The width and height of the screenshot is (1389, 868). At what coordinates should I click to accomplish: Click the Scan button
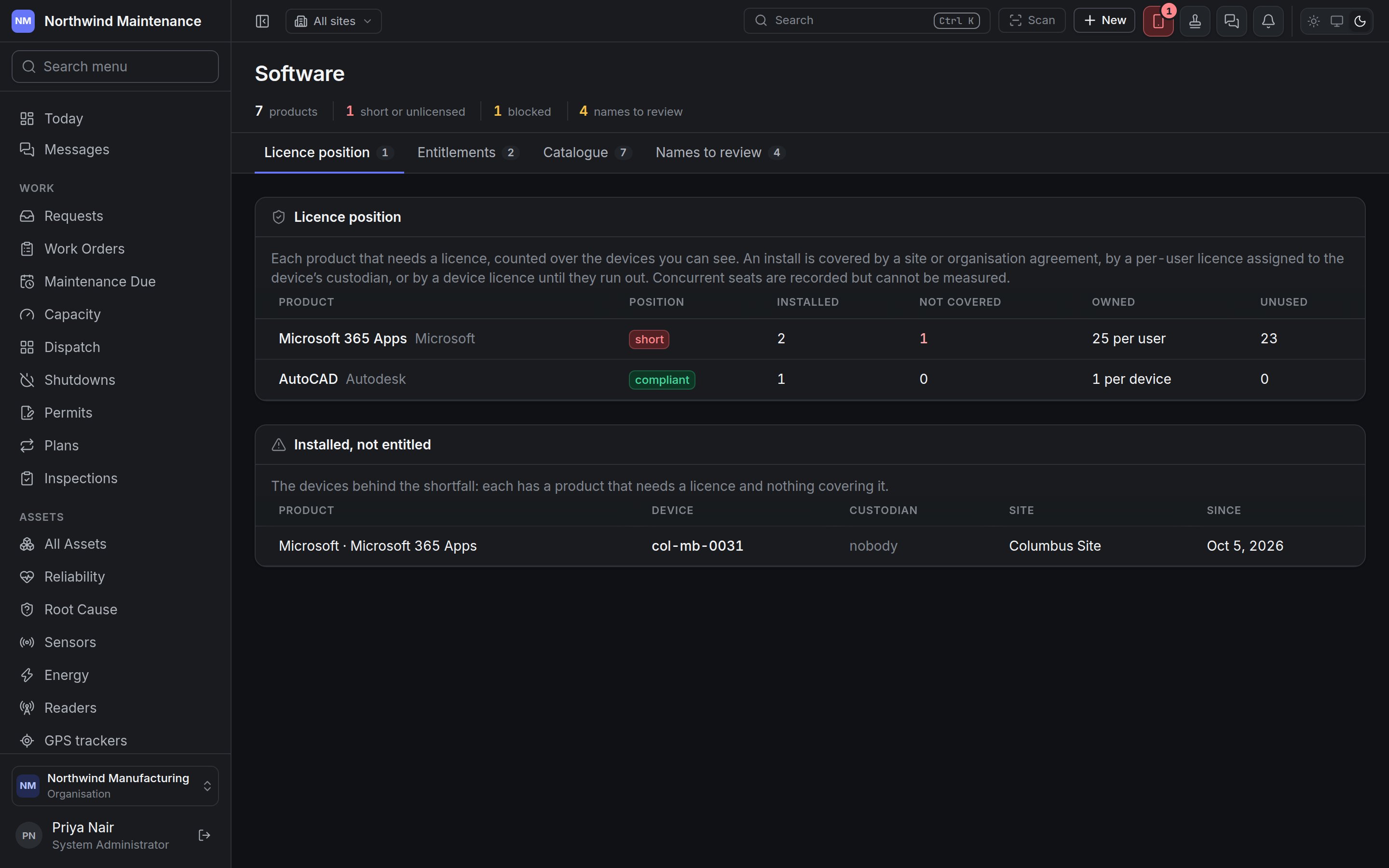(x=1032, y=21)
